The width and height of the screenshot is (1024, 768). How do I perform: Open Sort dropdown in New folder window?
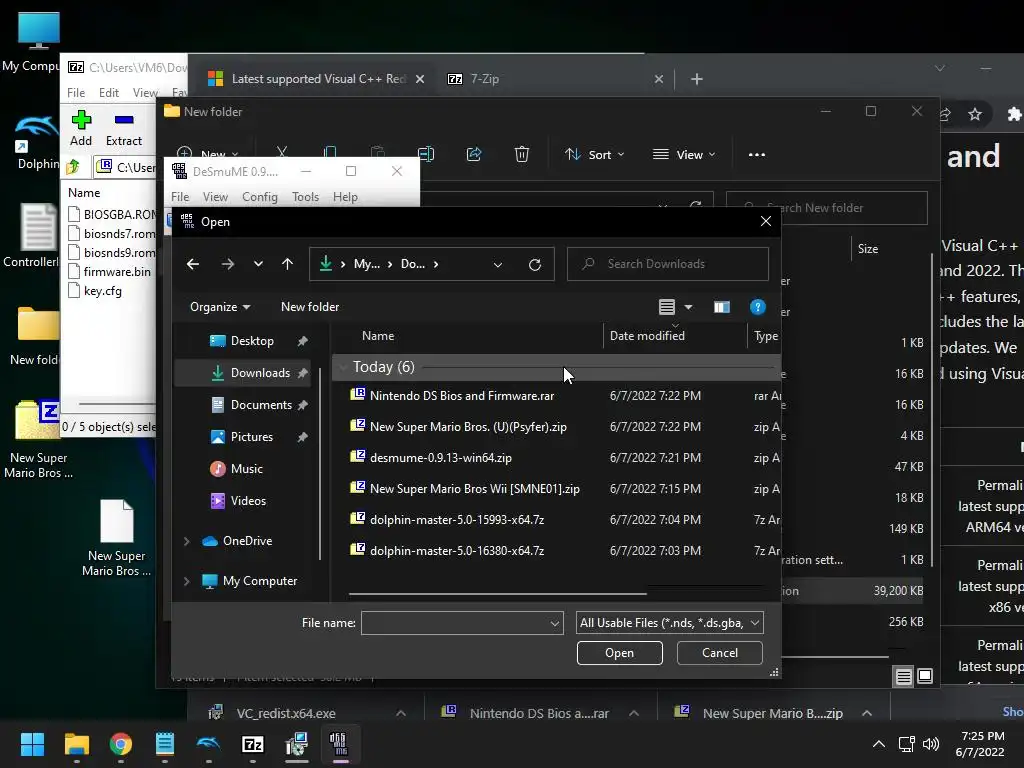(594, 155)
